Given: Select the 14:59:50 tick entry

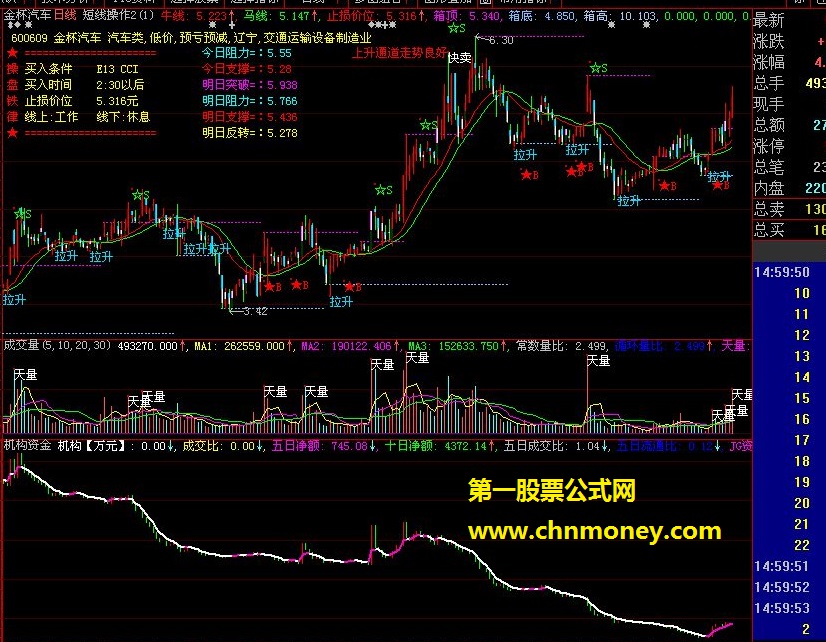Looking at the screenshot, I should pyautogui.click(x=782, y=272).
